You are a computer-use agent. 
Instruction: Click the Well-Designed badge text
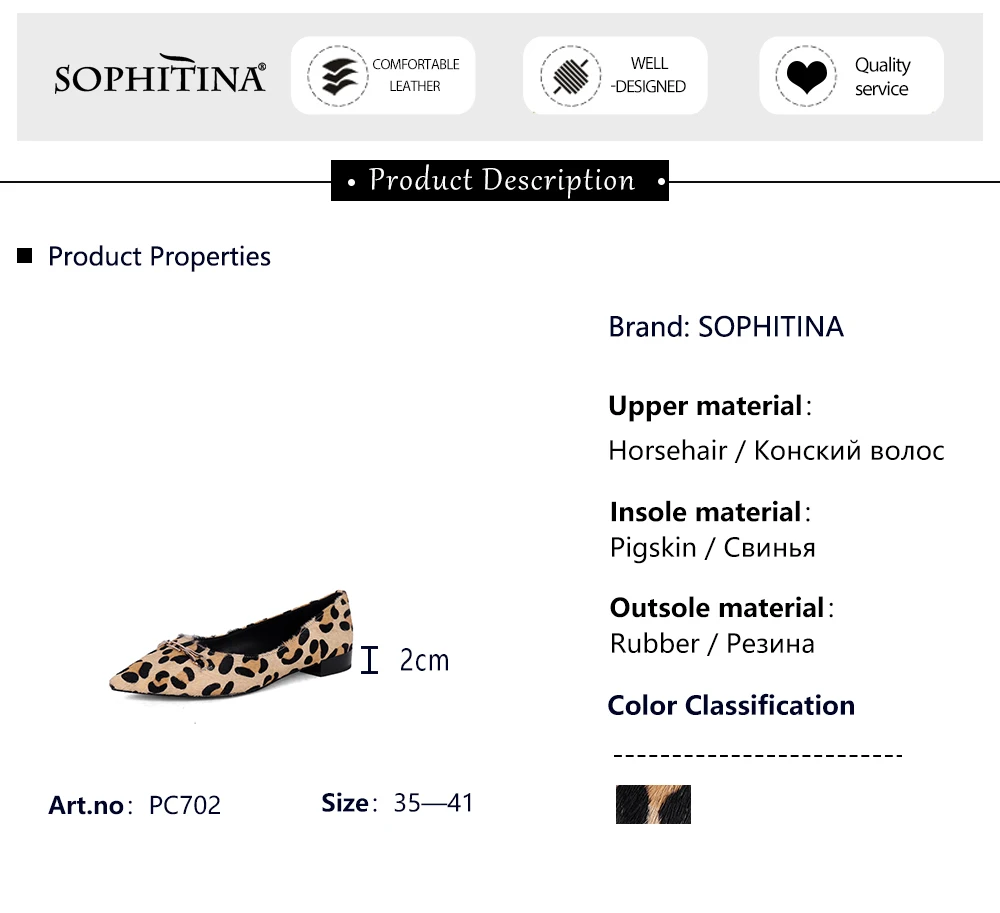tap(649, 76)
